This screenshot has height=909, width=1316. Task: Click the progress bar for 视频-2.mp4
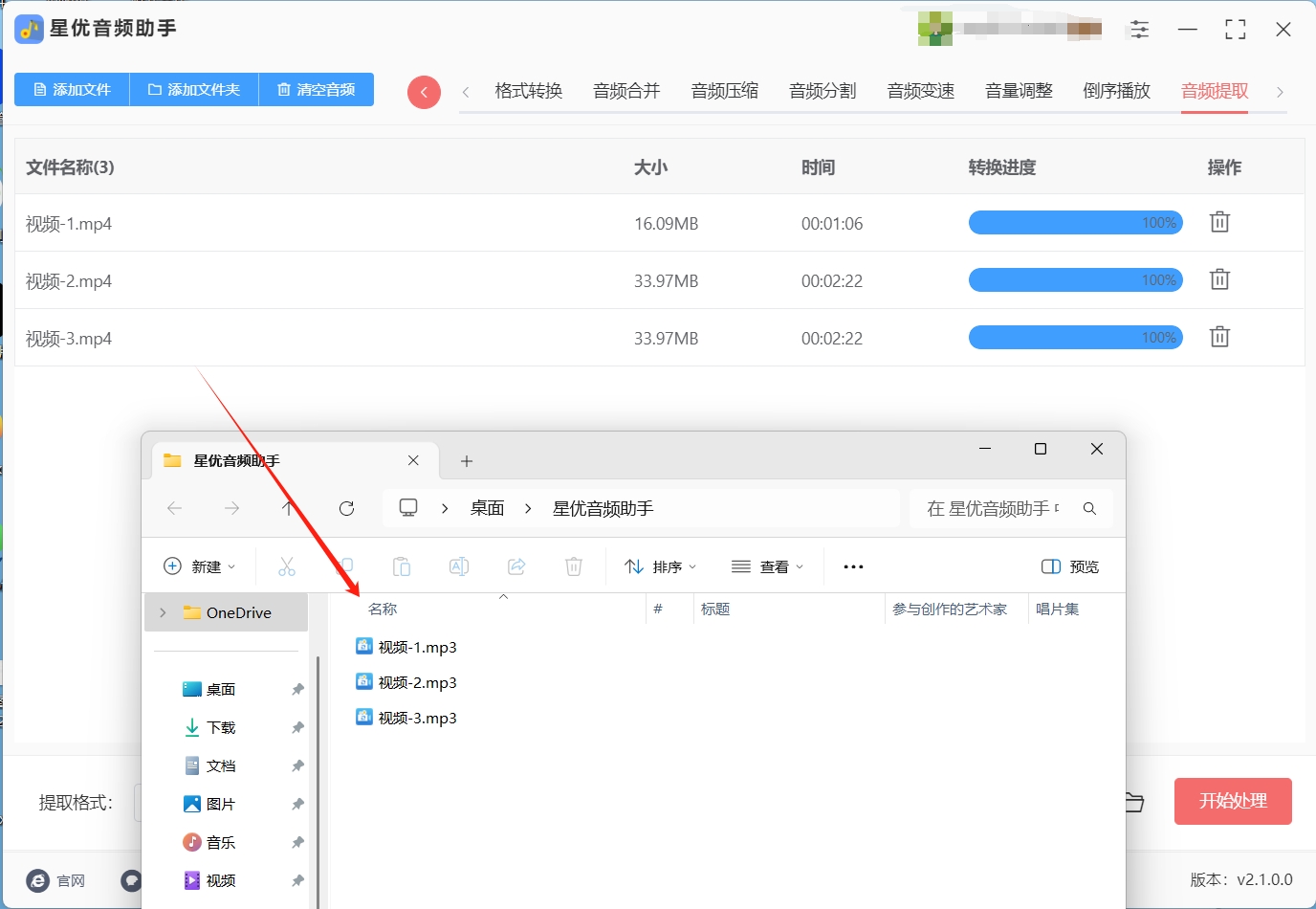[x=1076, y=280]
